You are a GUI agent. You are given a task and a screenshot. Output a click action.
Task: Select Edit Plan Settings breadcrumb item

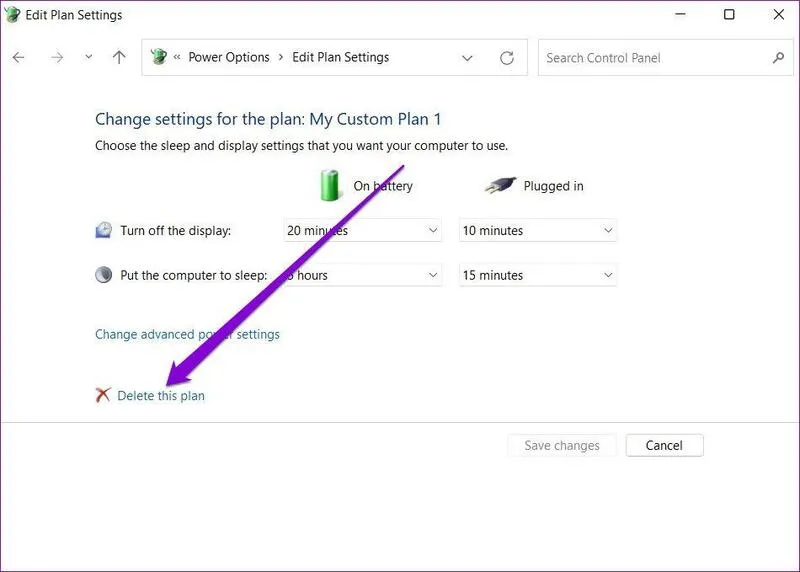340,58
